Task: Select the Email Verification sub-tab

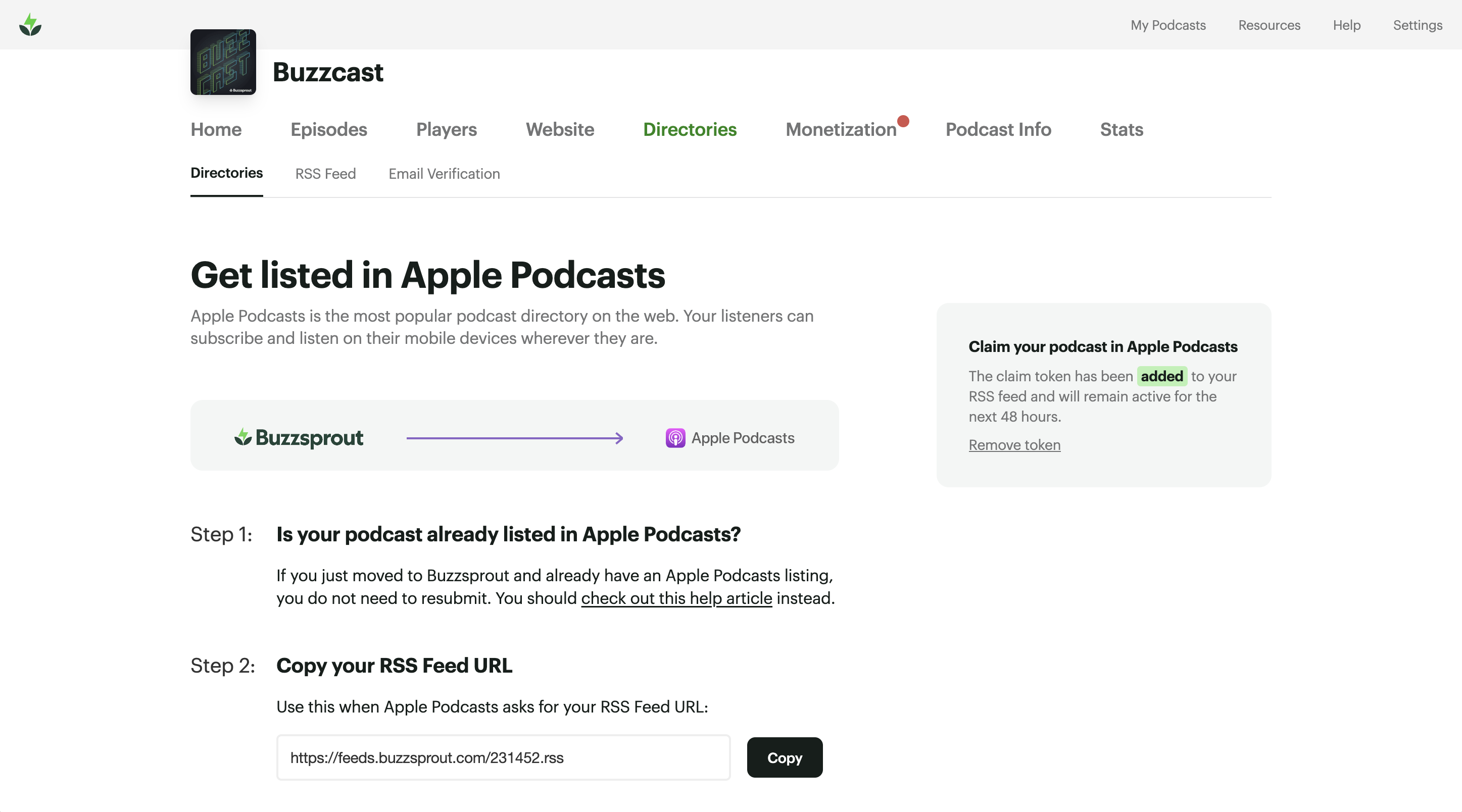Action: 444,174
